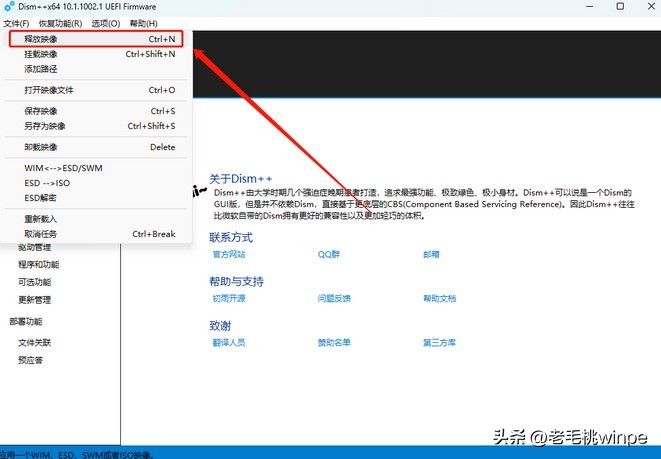
Task: Open the 赞助名单 link
Action: 334,343
